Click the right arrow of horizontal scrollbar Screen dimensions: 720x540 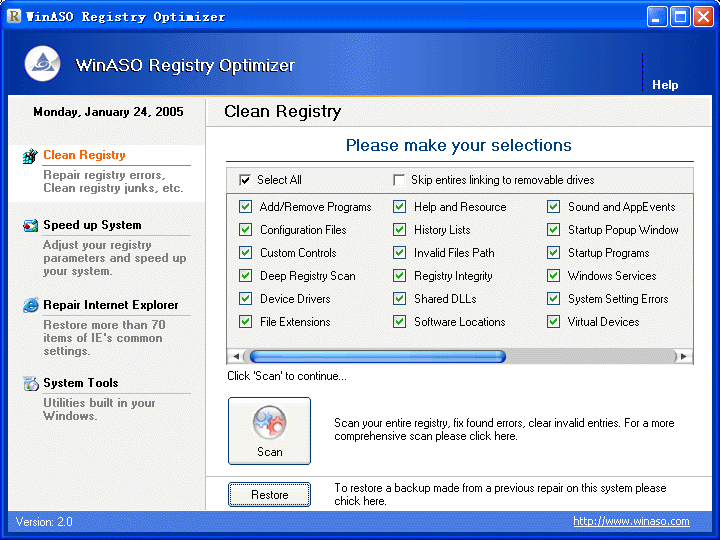pos(684,356)
